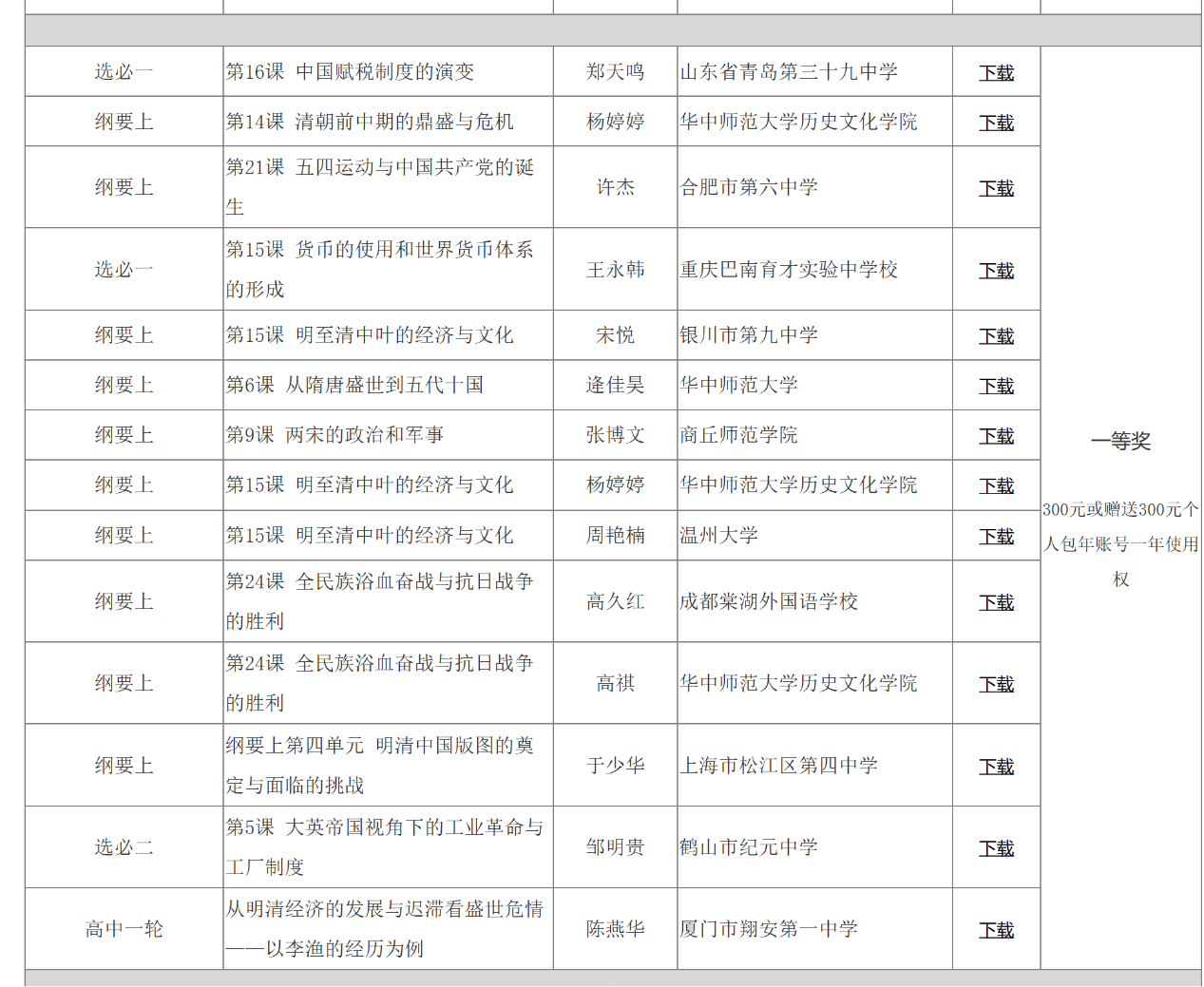
Task: Click 下载 for 张博文's 两宋的政治和军事
Action: pyautogui.click(x=996, y=436)
